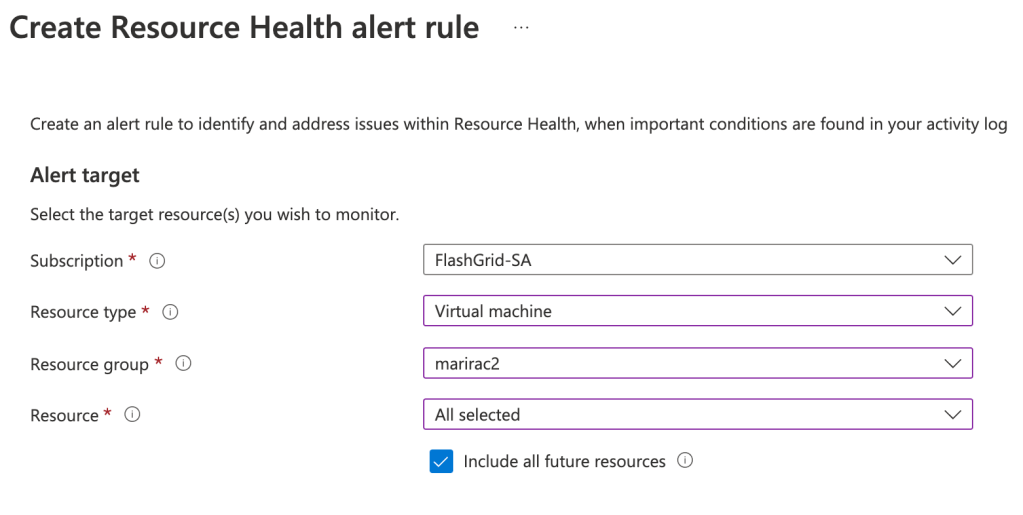1023x515 pixels.
Task: Expand the All selected dropdown chevron arrow
Action: pyautogui.click(x=951, y=414)
